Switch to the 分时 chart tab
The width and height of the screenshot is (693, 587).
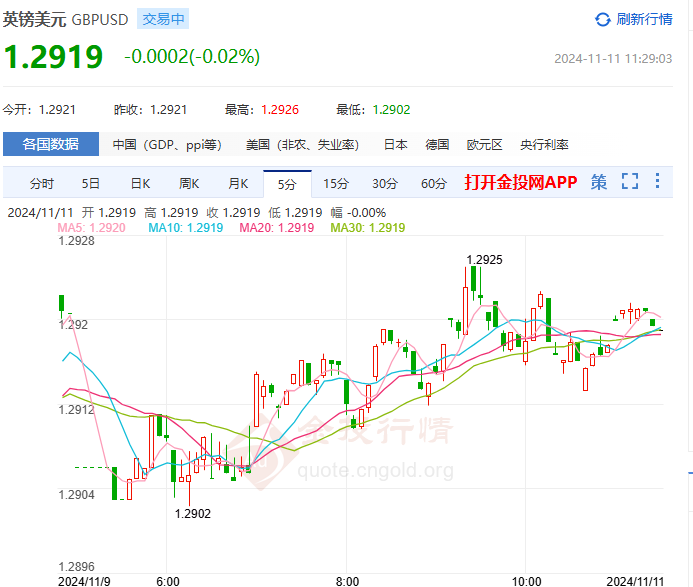tap(42, 183)
